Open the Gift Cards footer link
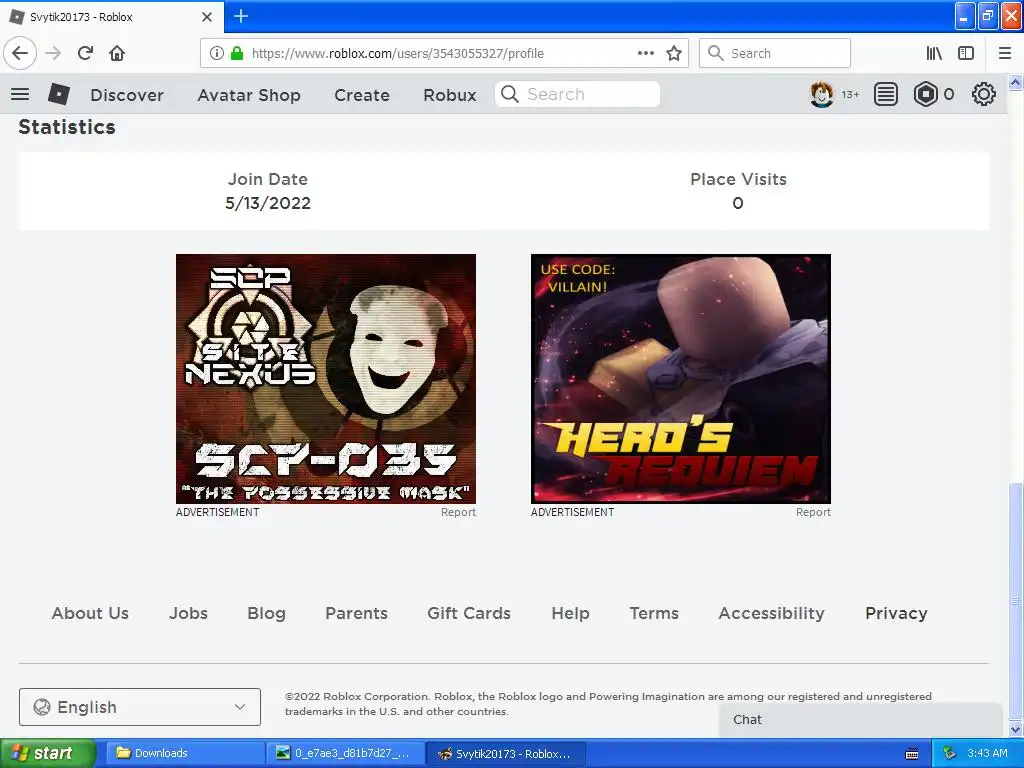Screen dimensions: 1024x768 point(469,613)
